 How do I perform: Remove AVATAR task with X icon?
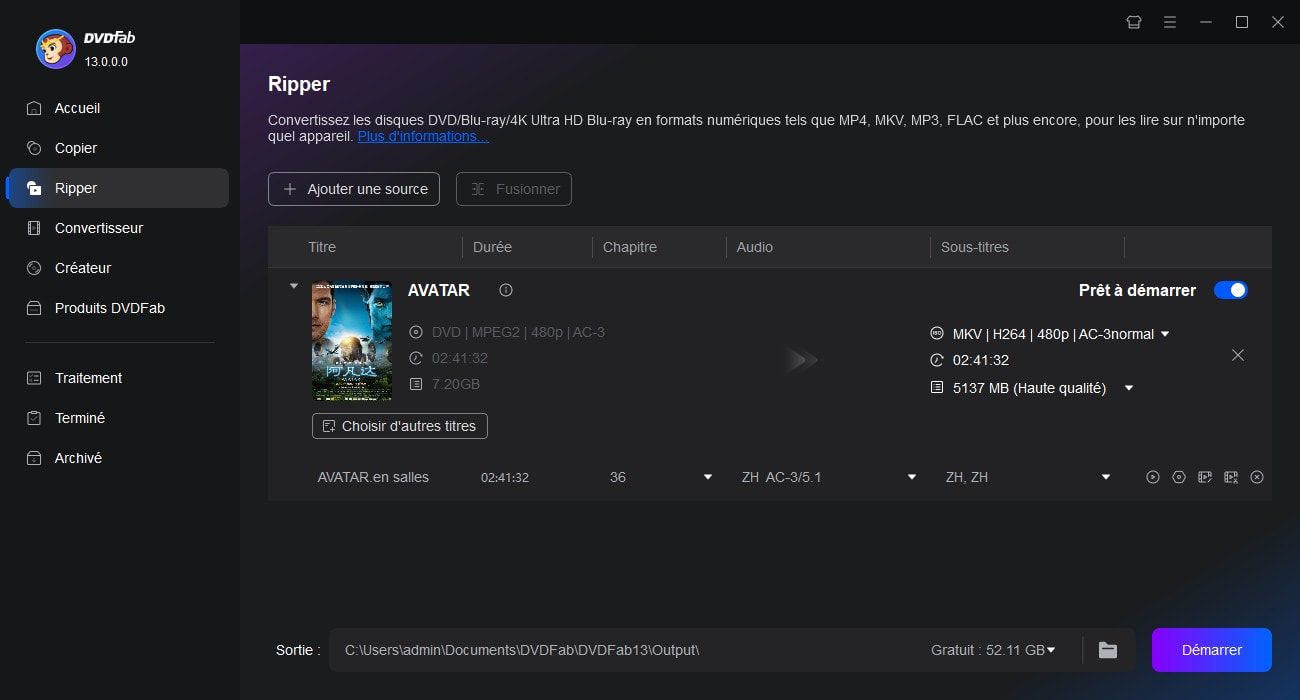(1238, 355)
